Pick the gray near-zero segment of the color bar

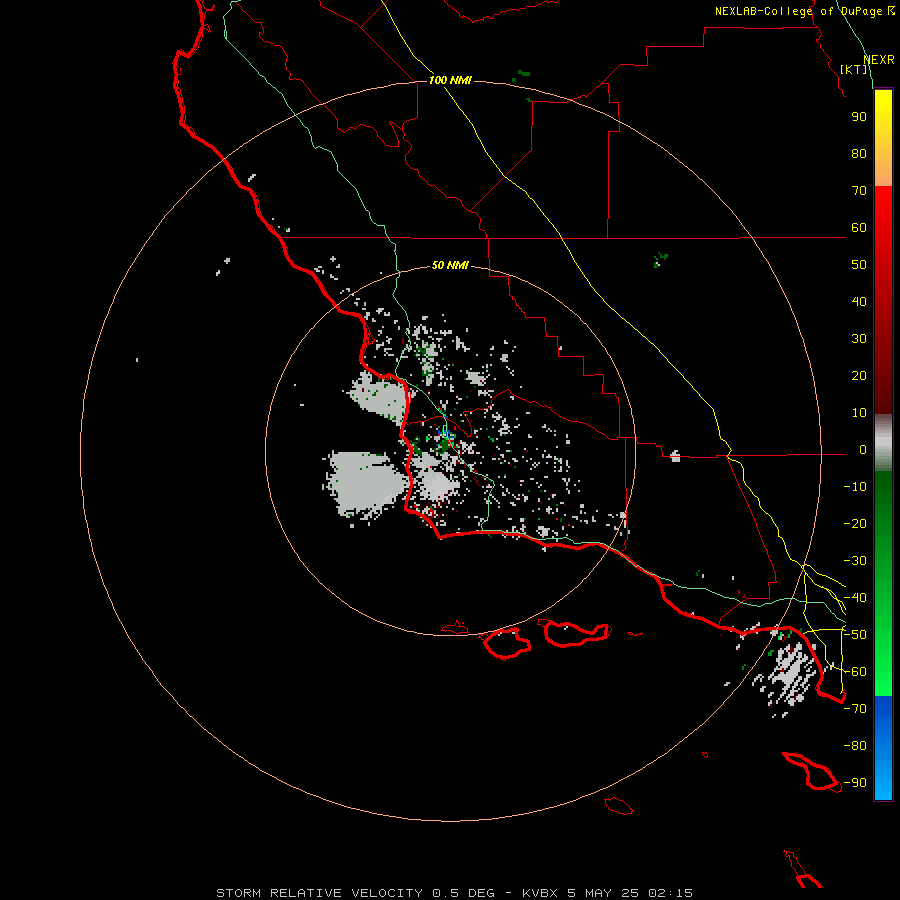883,443
